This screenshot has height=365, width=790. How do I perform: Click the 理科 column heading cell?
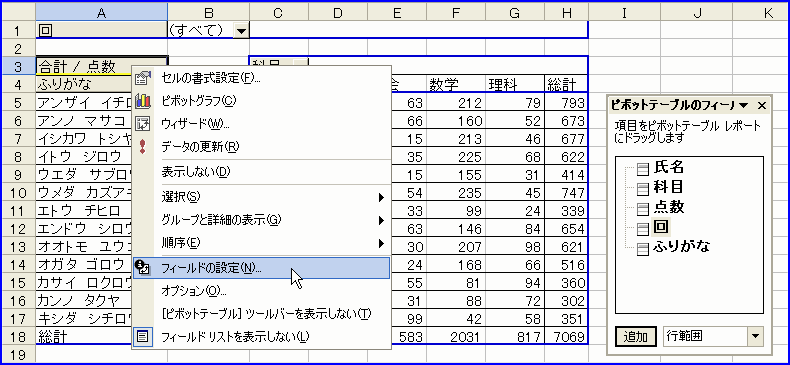[515, 85]
